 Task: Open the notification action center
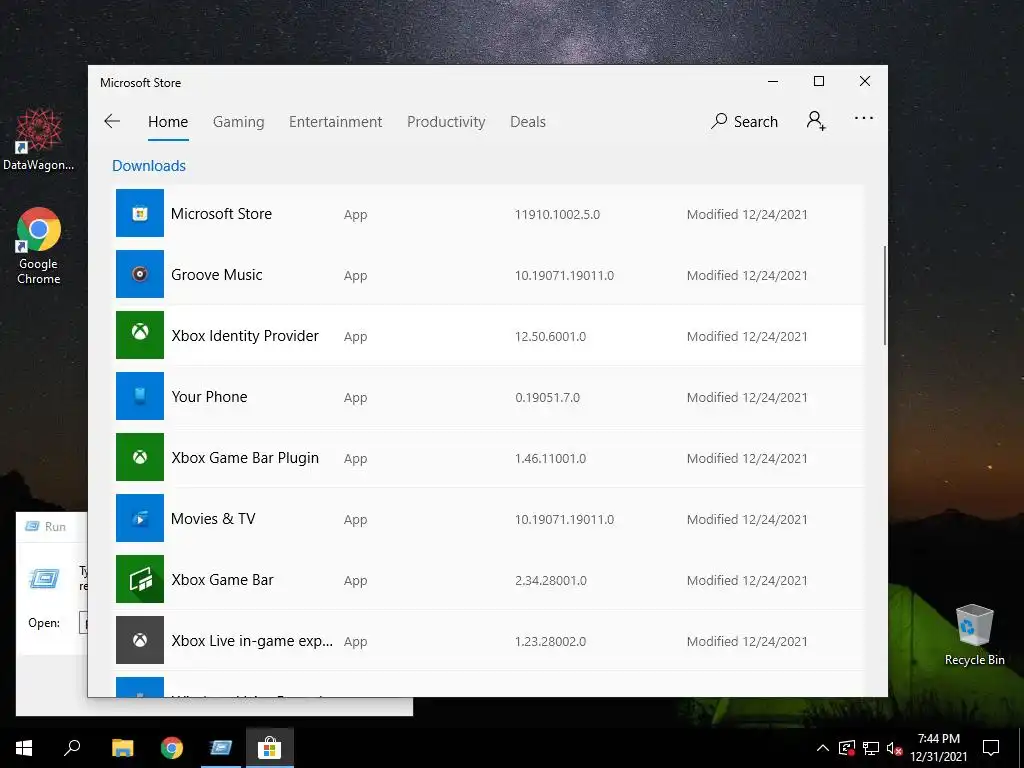[x=991, y=748]
